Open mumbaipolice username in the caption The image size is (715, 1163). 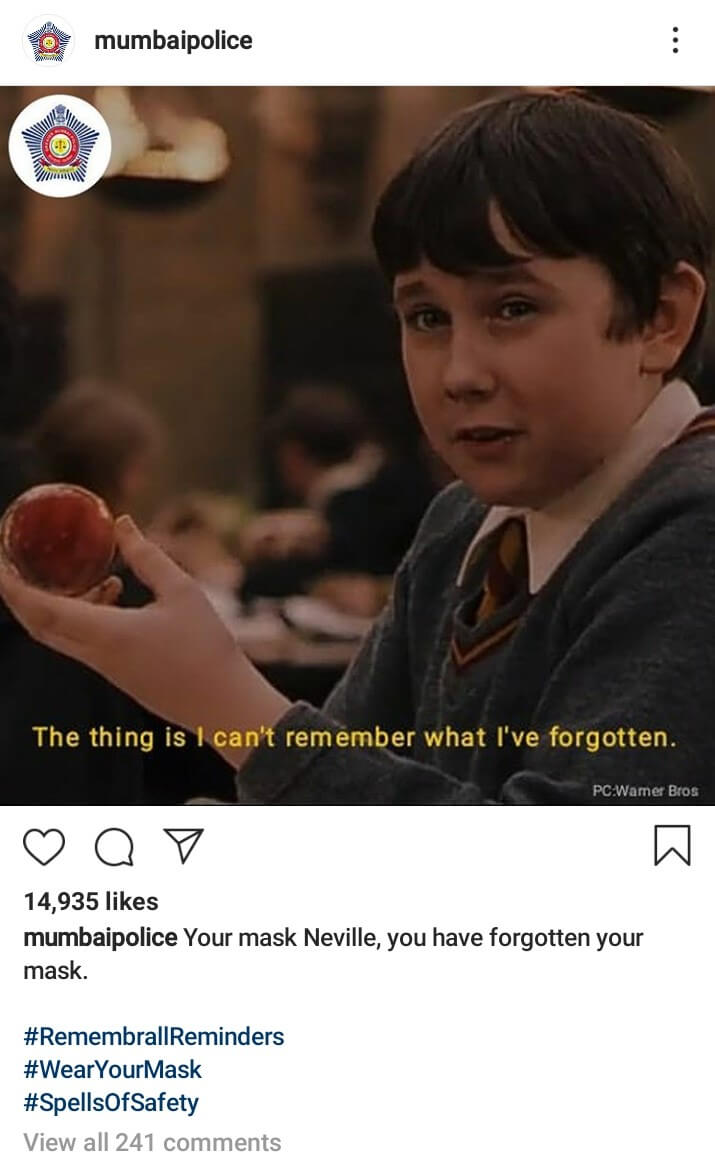pos(100,938)
